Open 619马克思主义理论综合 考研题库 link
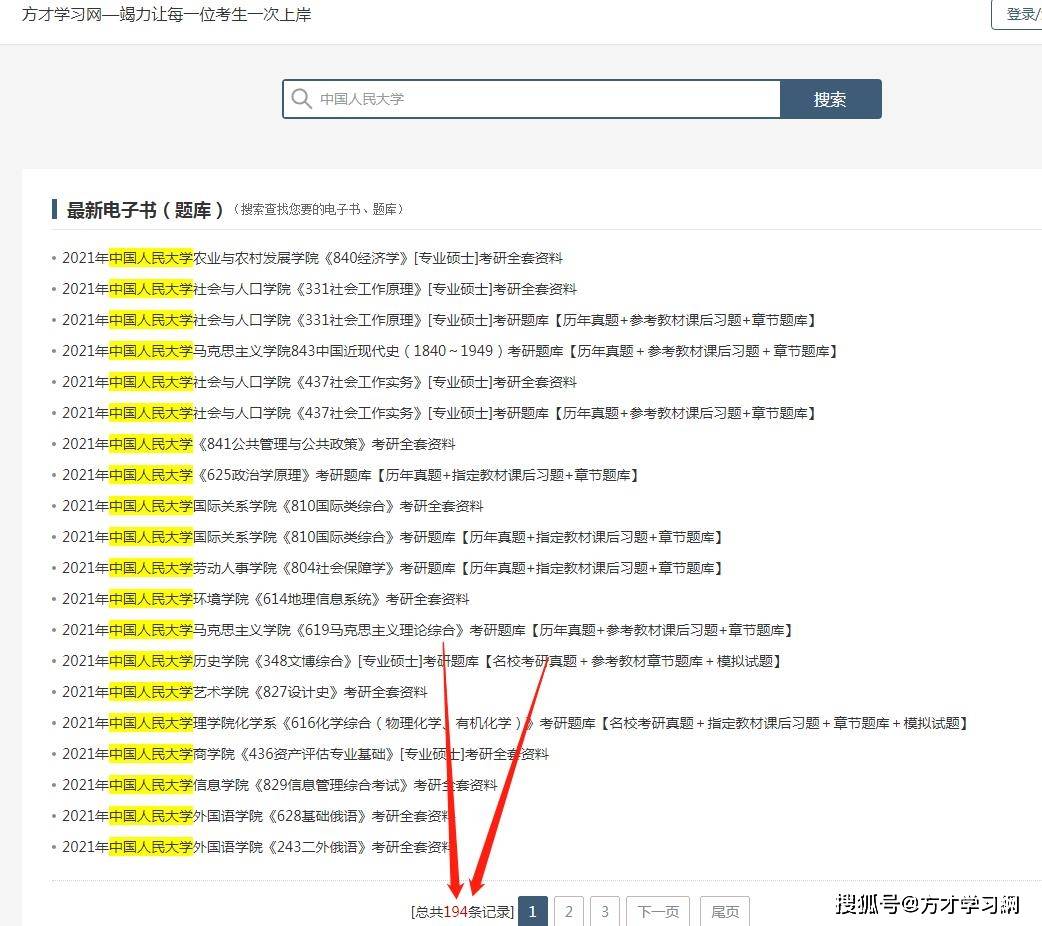The height and width of the screenshot is (926, 1042). point(427,630)
